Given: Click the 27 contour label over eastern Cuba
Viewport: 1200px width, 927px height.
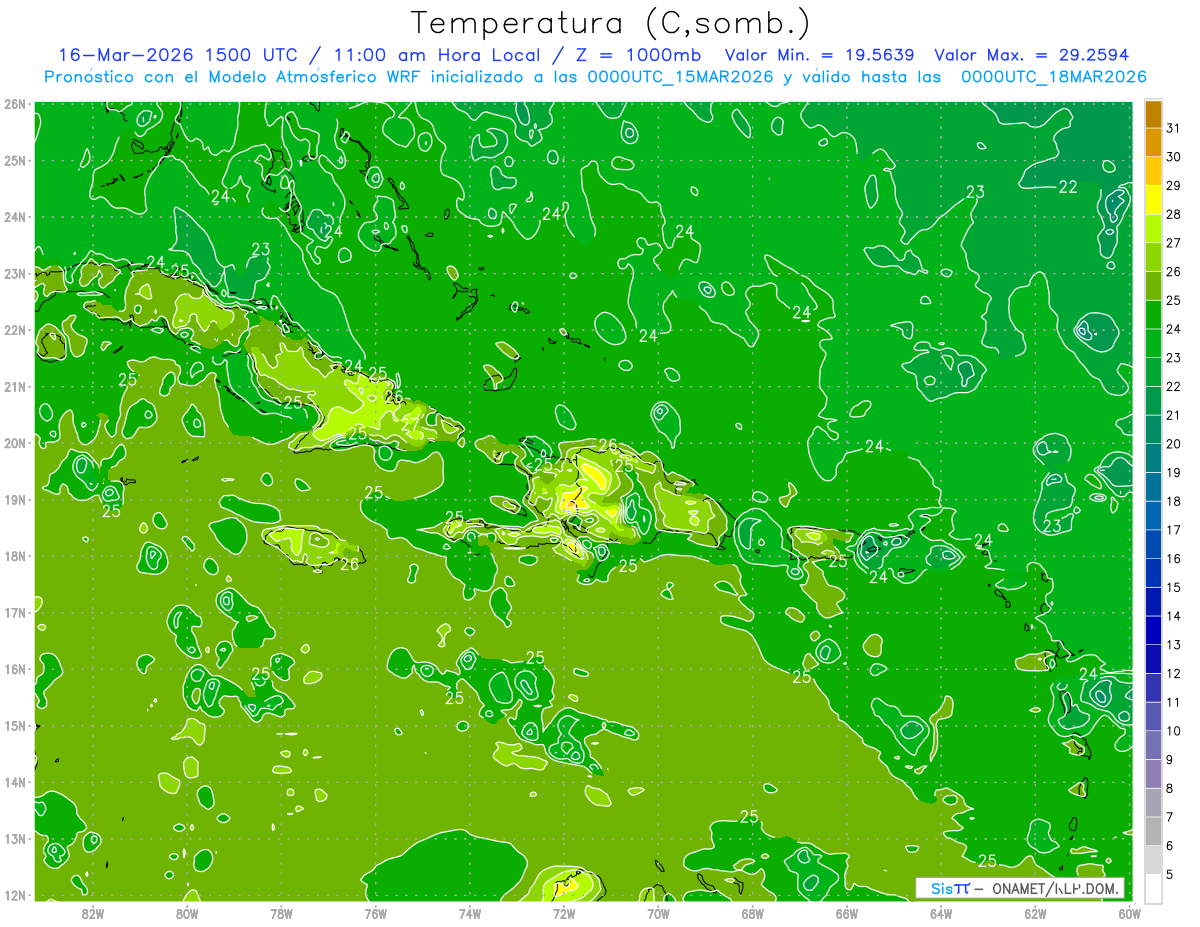Looking at the screenshot, I should [x=411, y=424].
